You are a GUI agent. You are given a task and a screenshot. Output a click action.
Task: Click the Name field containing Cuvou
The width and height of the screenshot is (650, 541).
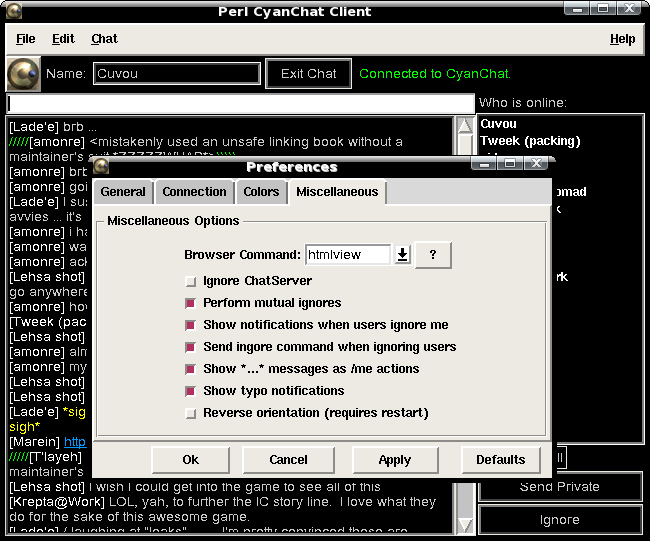177,74
